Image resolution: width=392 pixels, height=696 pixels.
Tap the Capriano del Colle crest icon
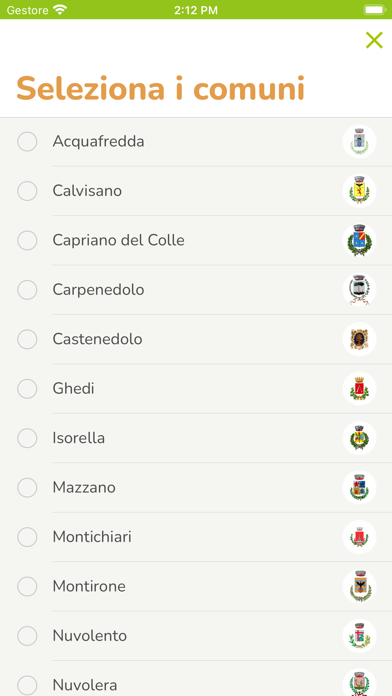[359, 241]
